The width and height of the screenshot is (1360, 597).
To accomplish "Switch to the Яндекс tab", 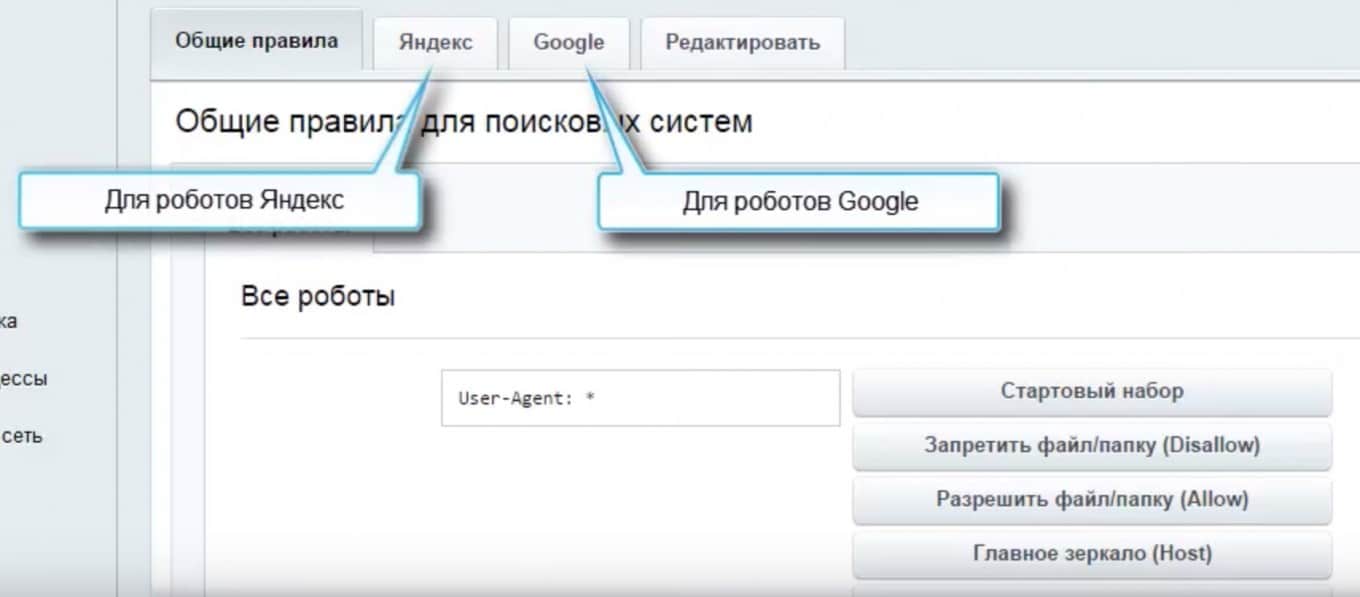I will coord(435,43).
